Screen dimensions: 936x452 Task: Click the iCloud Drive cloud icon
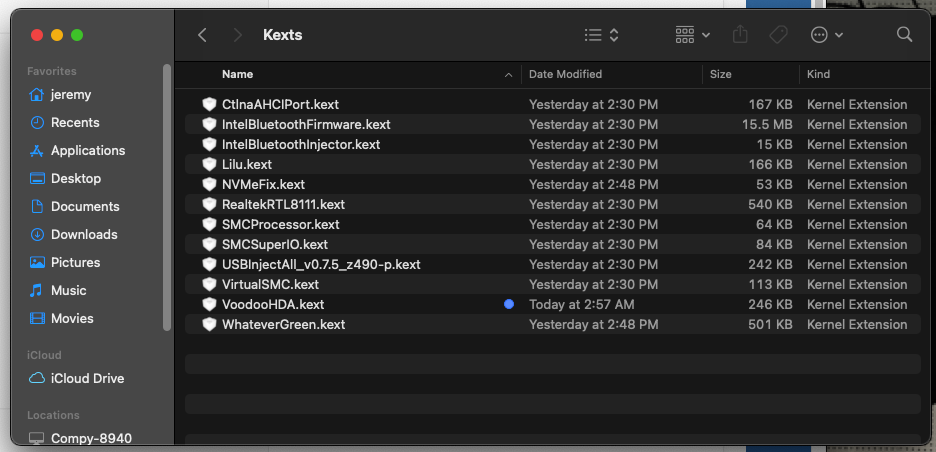[37, 379]
